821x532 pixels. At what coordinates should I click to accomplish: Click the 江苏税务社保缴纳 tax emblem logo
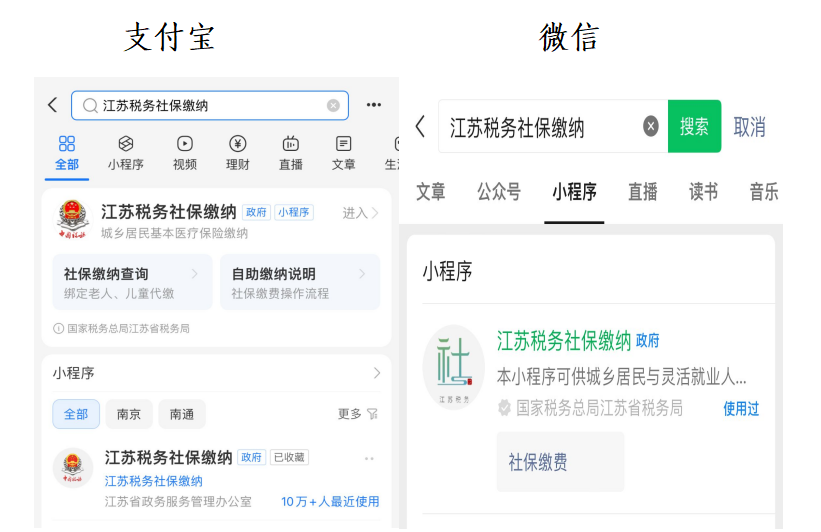point(72,220)
